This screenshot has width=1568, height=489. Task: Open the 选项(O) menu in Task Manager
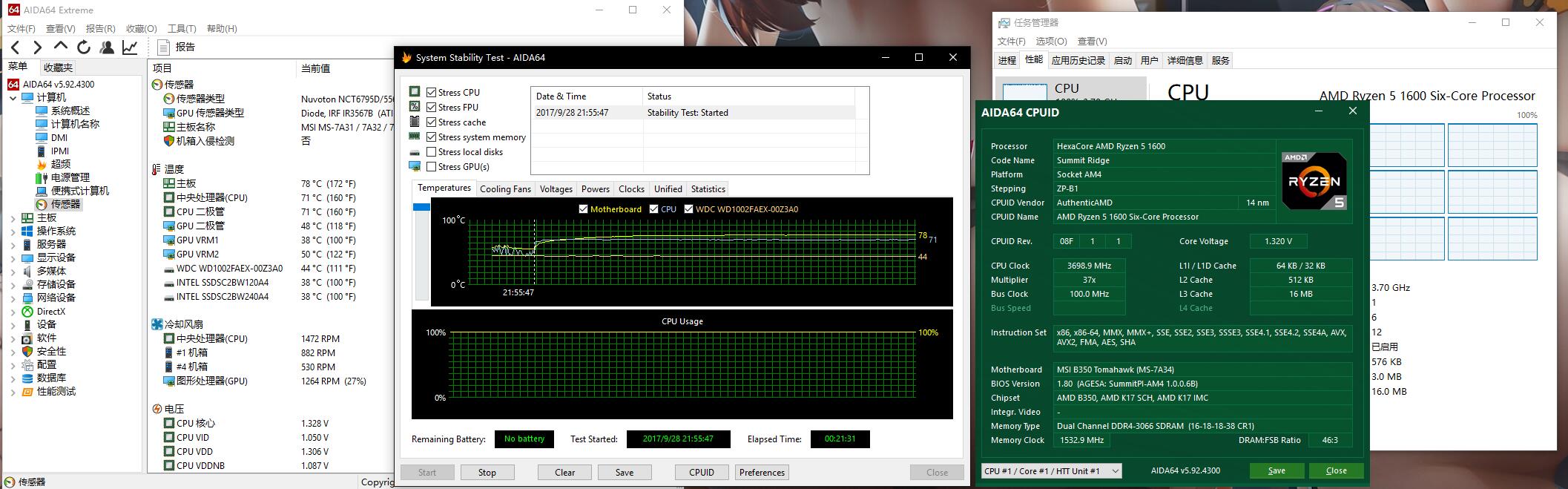click(1051, 42)
